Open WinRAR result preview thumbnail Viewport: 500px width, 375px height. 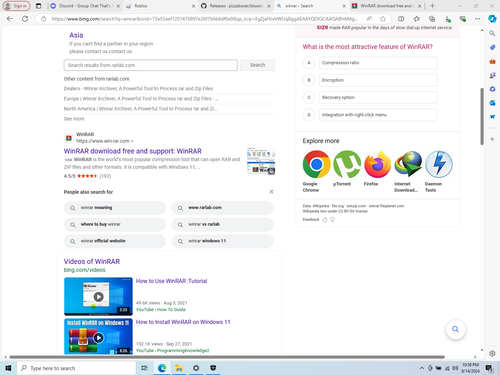click(x=261, y=161)
